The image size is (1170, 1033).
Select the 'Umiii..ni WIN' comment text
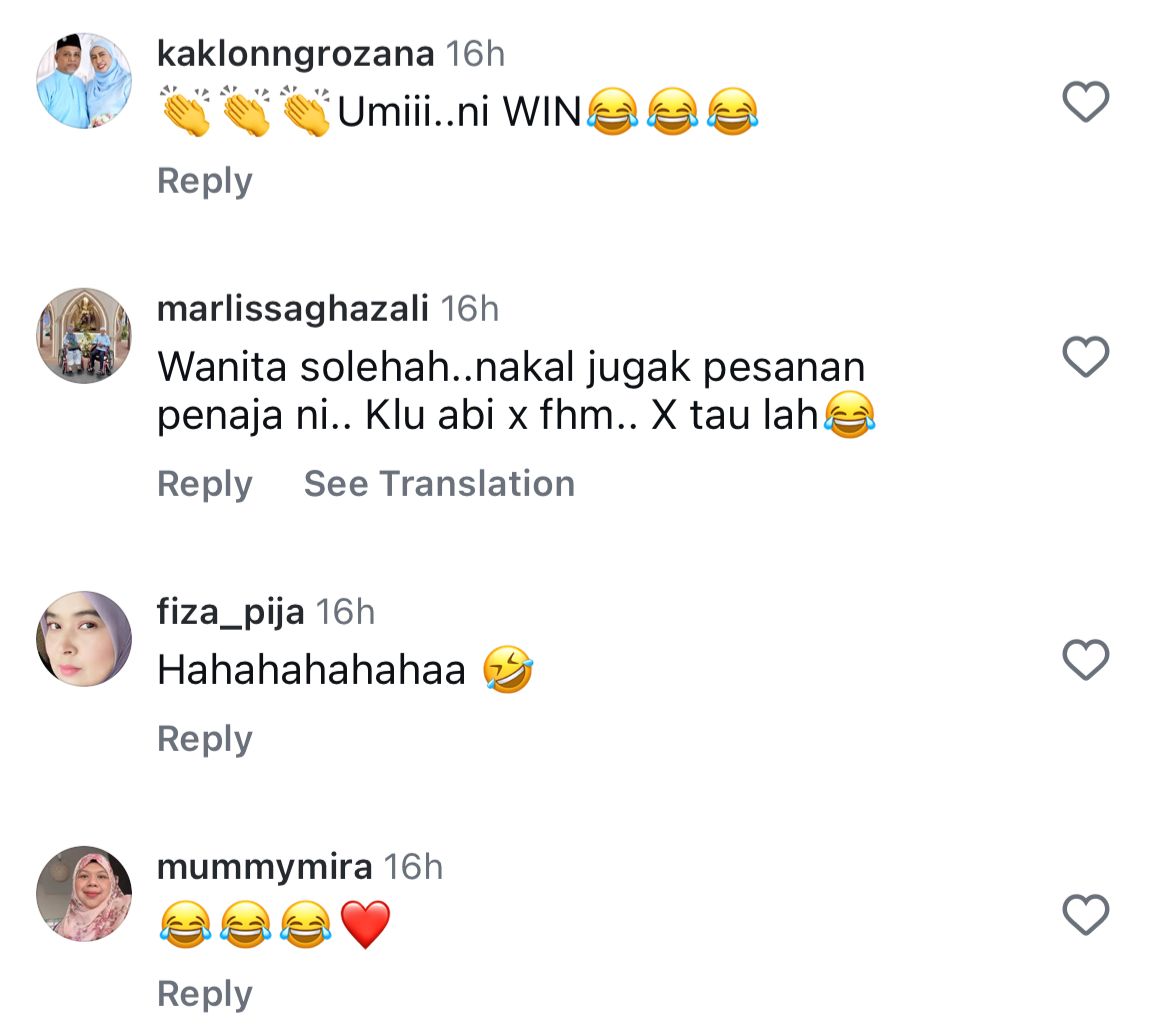click(x=459, y=112)
